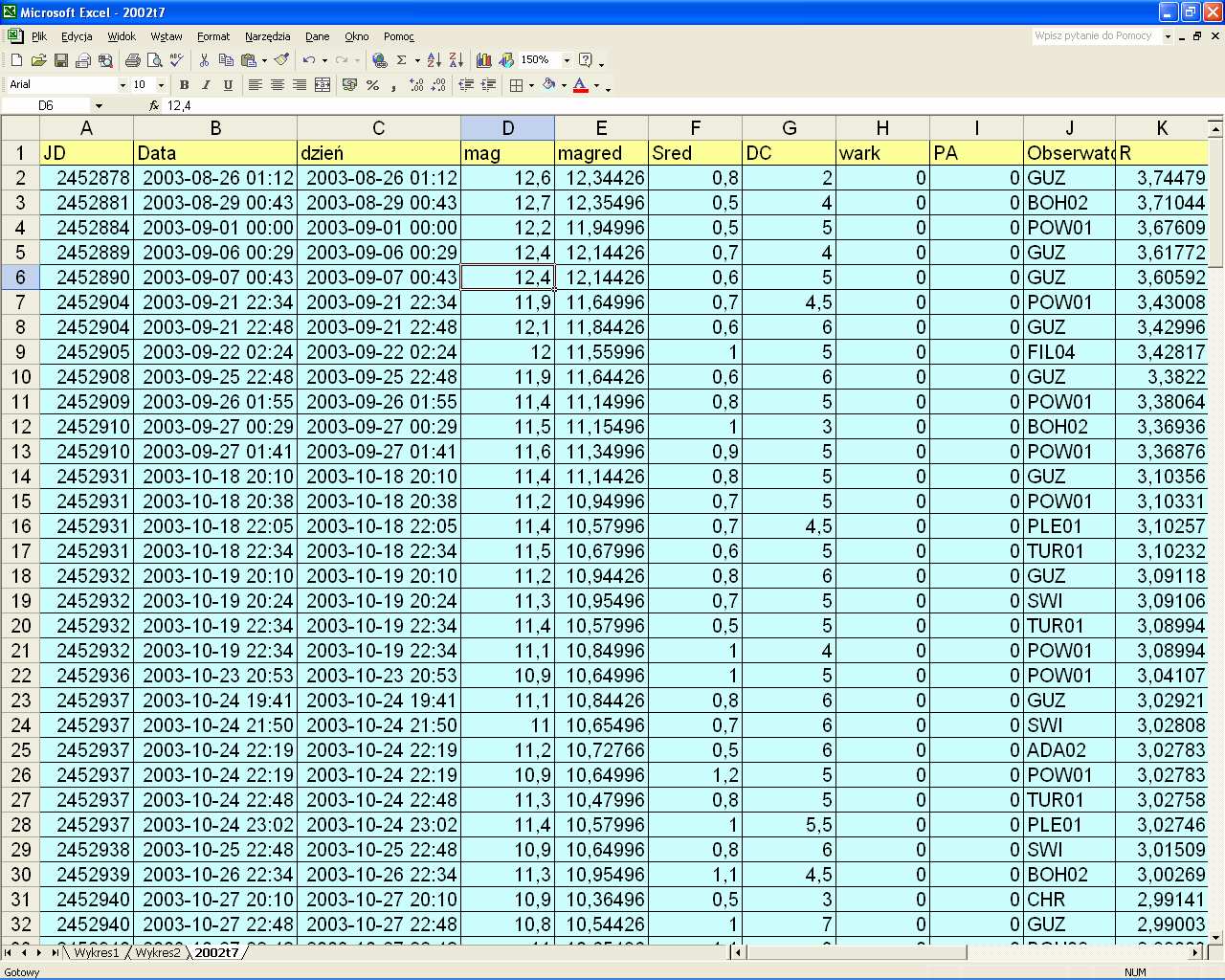Select column J header
The height and width of the screenshot is (980, 1225).
pos(1069,128)
